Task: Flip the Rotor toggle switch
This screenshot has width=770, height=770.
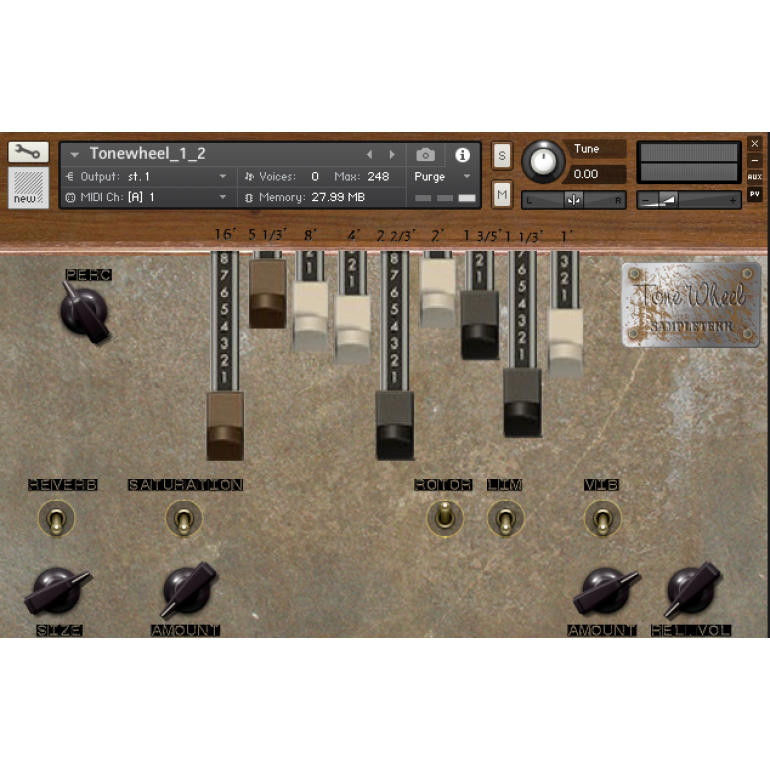Action: coord(442,517)
